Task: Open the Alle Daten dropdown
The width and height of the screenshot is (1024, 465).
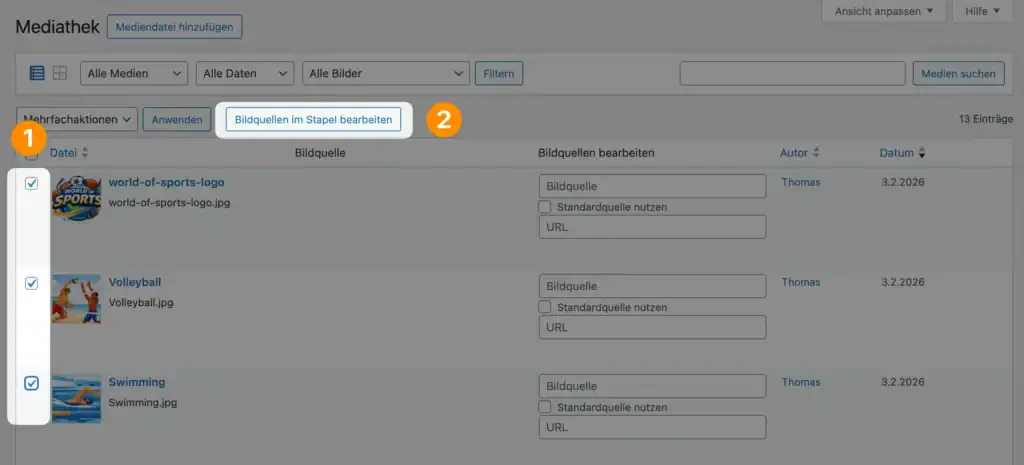Action: pyautogui.click(x=245, y=73)
